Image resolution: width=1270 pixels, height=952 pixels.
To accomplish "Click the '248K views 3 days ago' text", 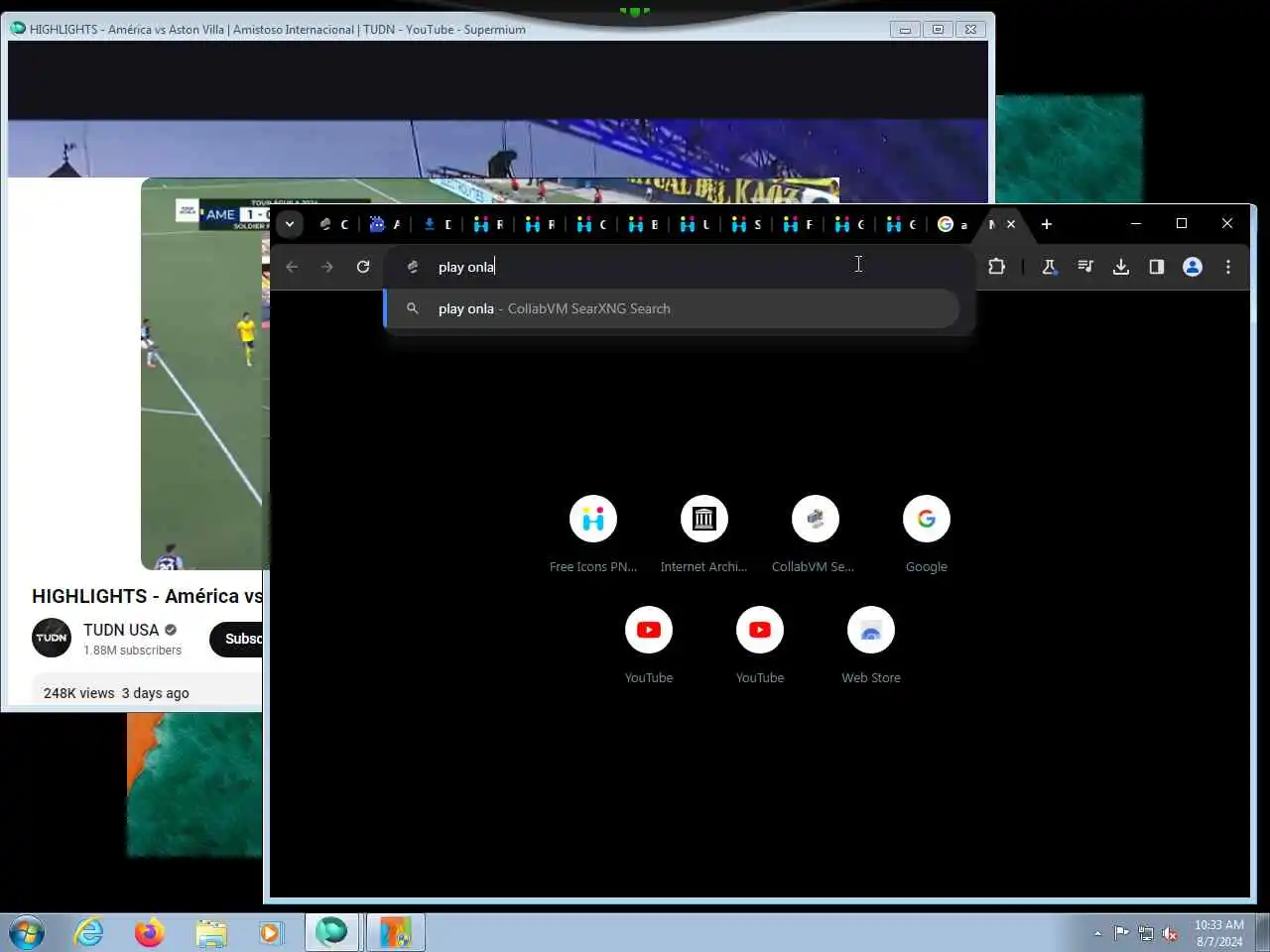I will coord(116,693).
